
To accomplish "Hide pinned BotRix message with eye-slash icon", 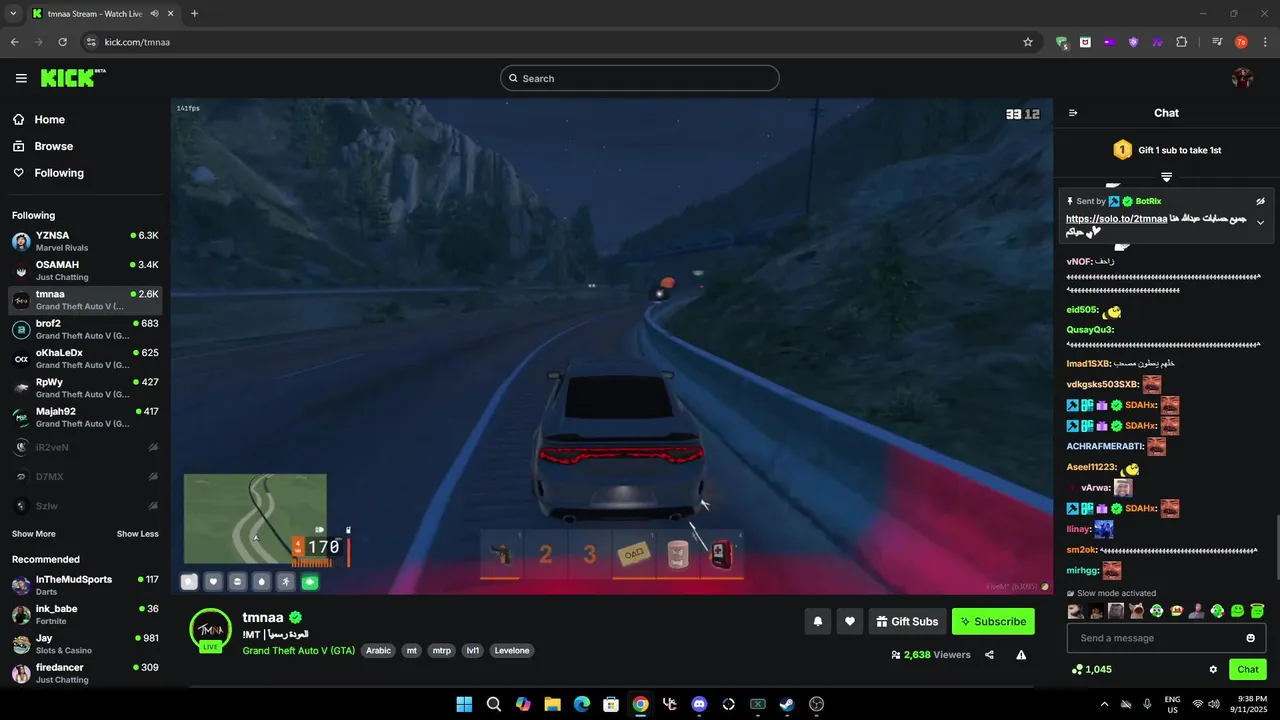I will point(1260,201).
